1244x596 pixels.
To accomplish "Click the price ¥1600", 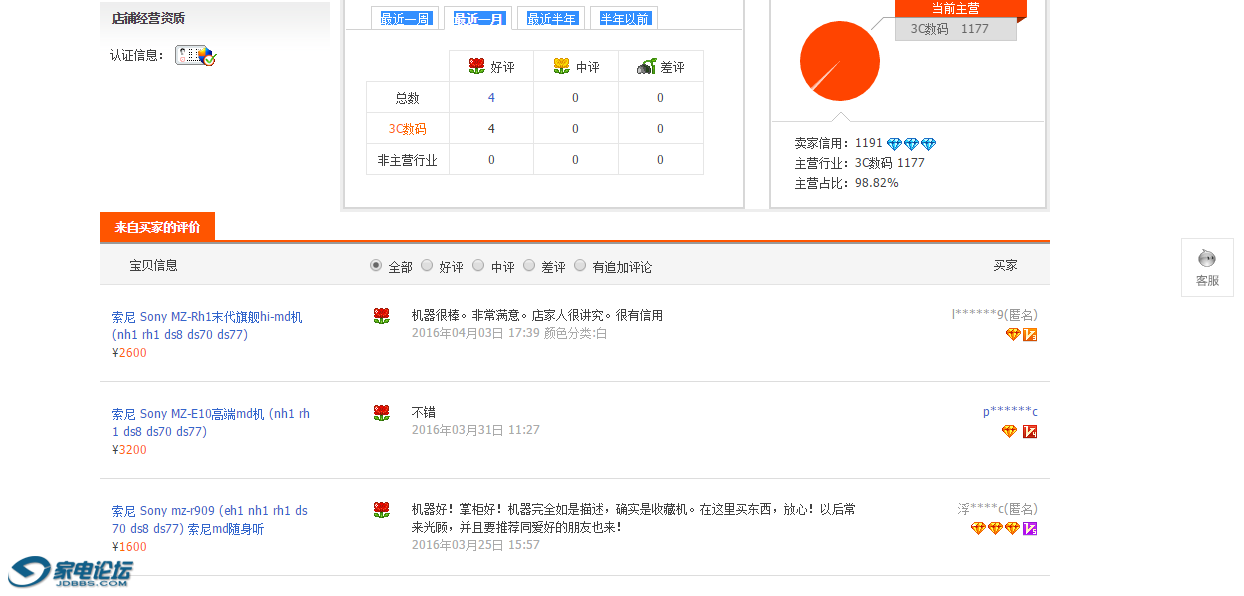I will click(x=129, y=547).
